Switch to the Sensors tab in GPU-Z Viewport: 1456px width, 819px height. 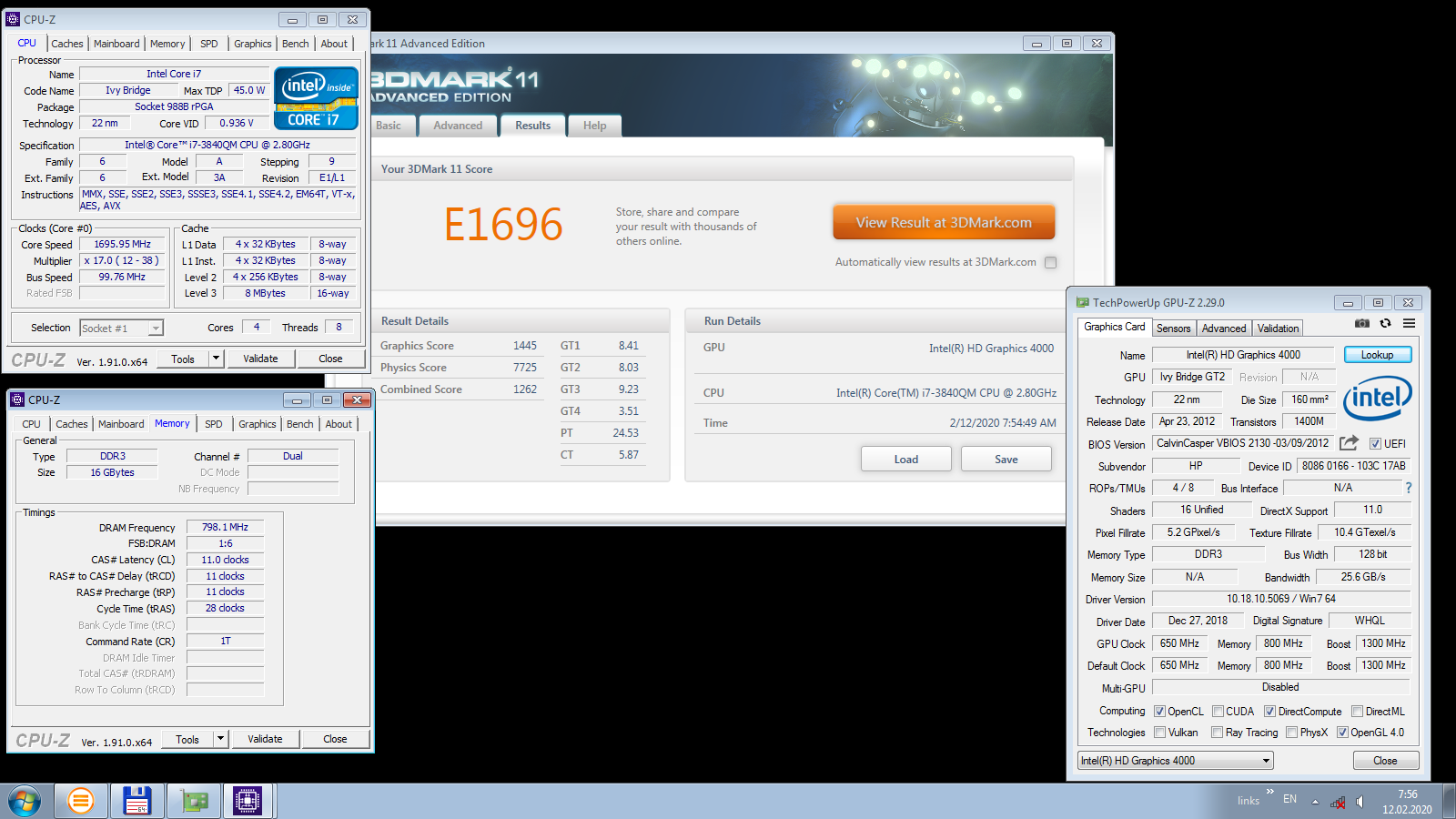(x=1174, y=329)
